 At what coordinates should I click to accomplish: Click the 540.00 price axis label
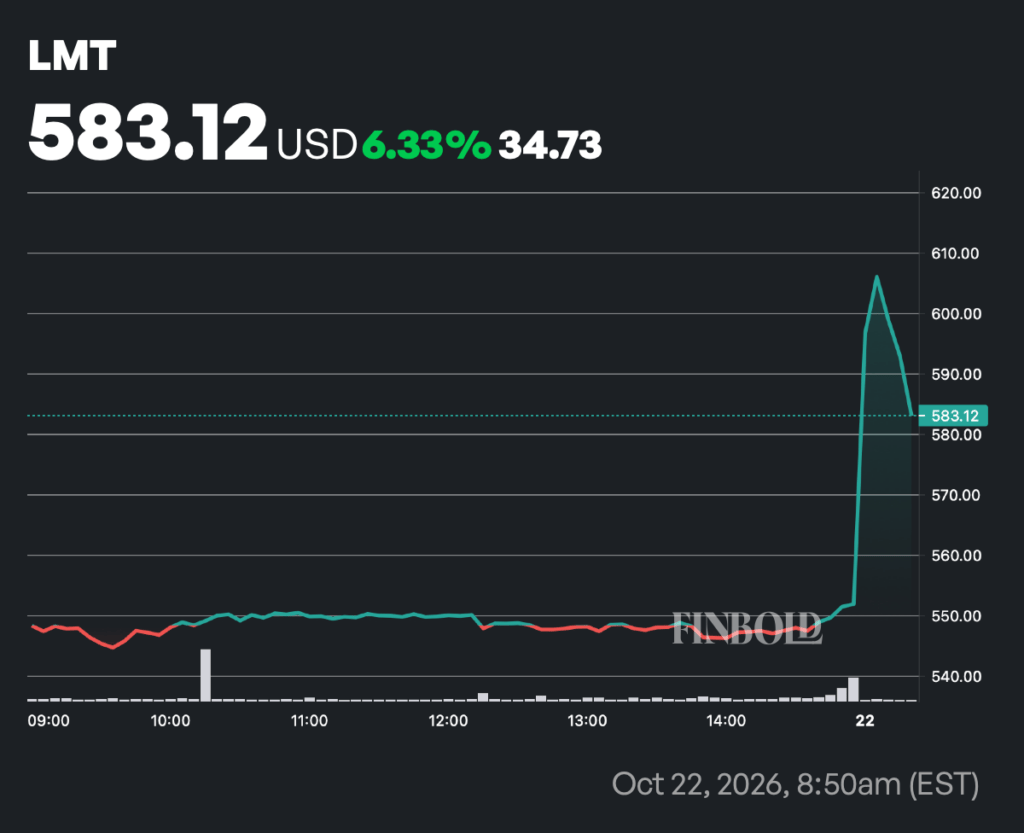tap(956, 676)
